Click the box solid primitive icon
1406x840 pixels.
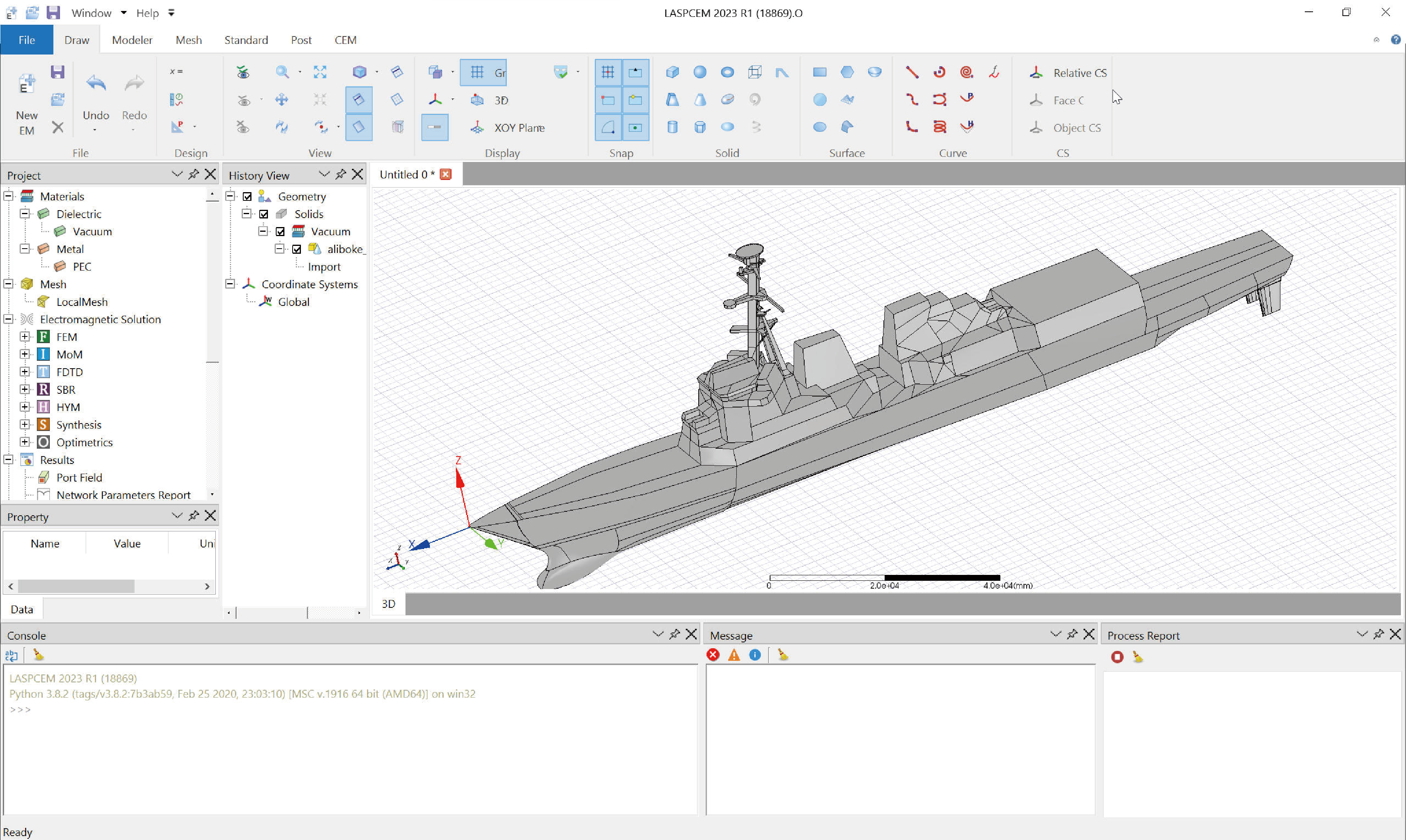click(x=672, y=72)
